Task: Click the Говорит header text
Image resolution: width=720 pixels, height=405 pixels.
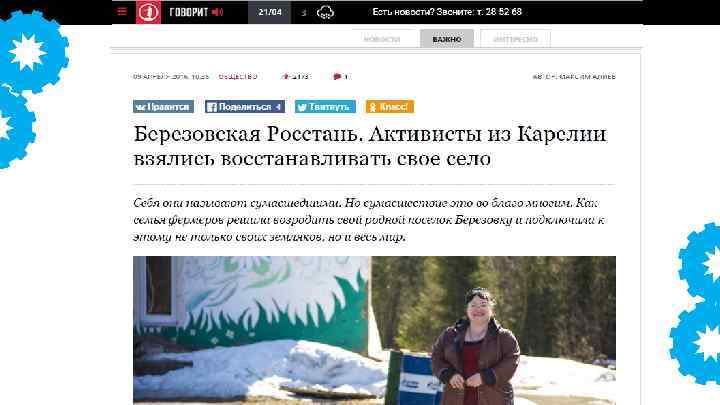Action: coord(189,12)
